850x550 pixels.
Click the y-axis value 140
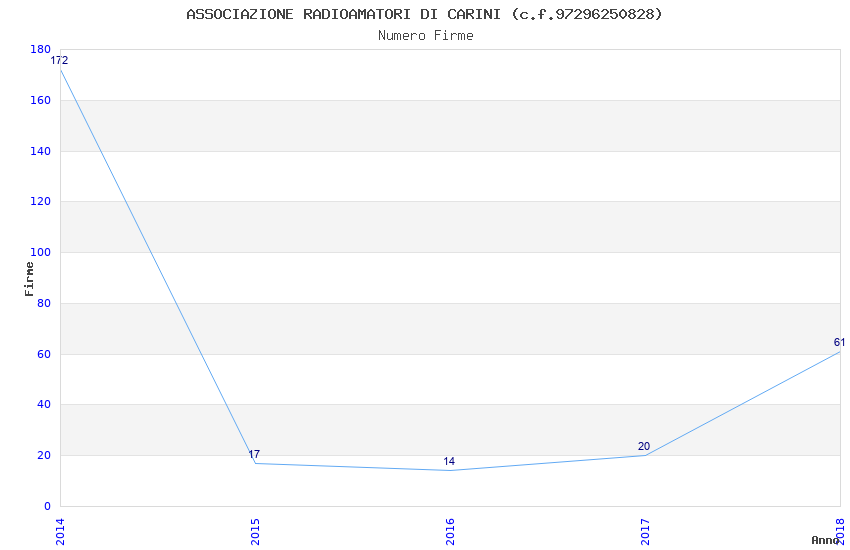(41, 151)
